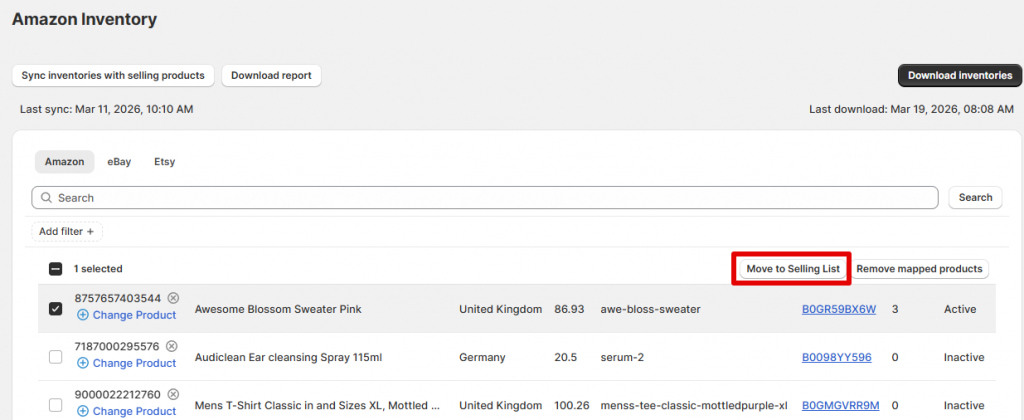Select the Amazon tab
The width and height of the screenshot is (1024, 420).
[64, 162]
